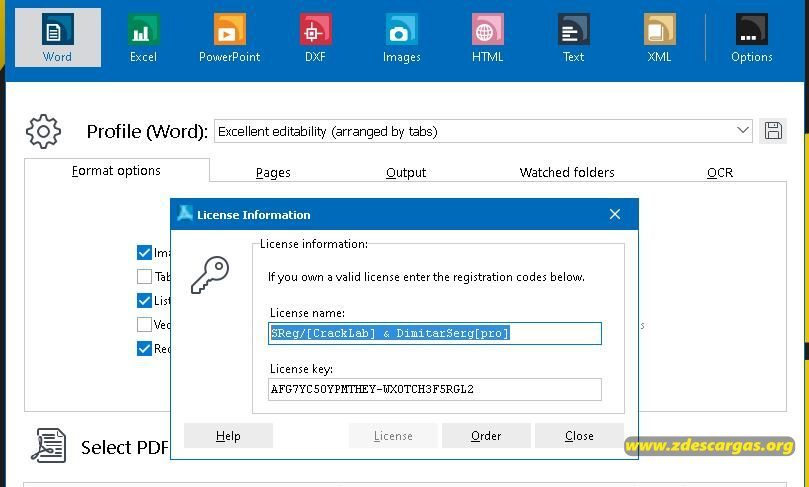
Task: Click the License Information title bar logo
Action: 185,214
